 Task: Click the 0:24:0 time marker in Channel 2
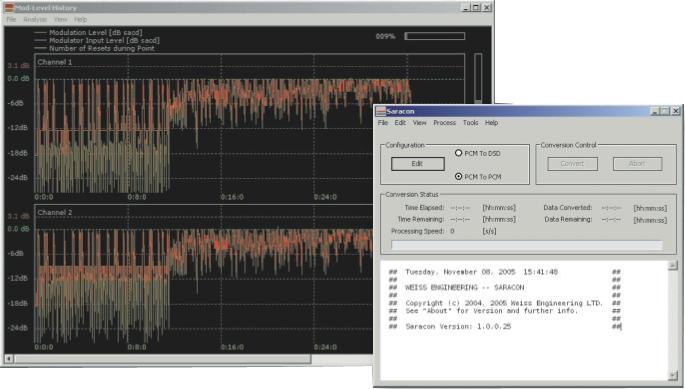pos(325,347)
